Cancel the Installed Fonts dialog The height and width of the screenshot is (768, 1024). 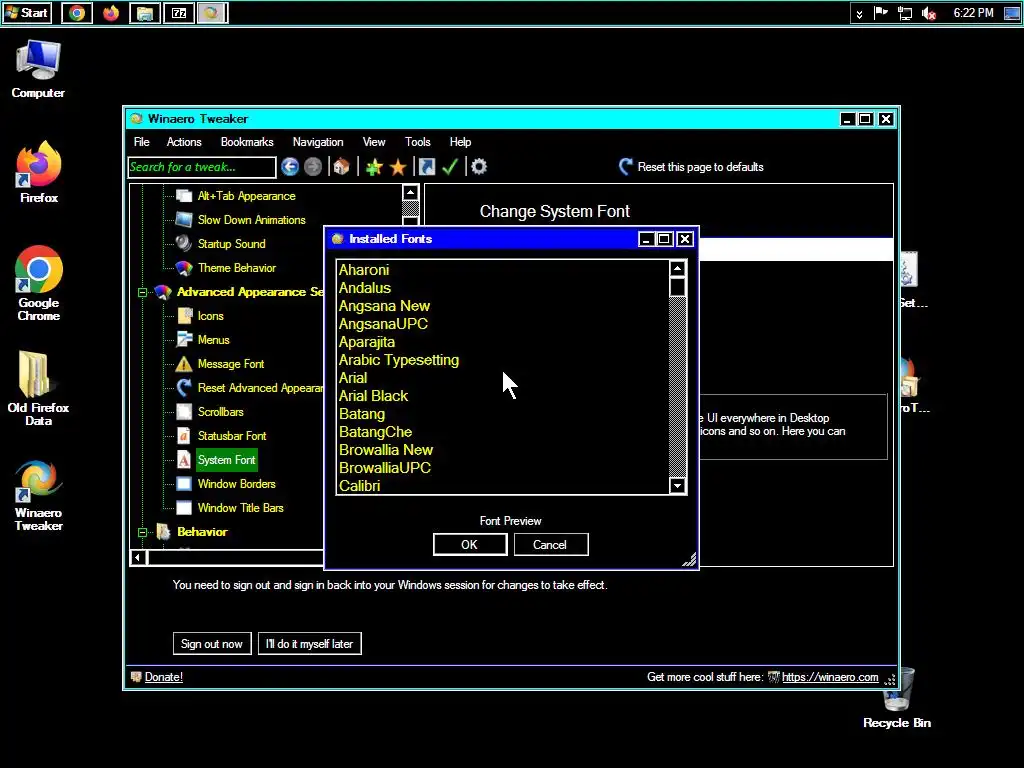point(551,545)
